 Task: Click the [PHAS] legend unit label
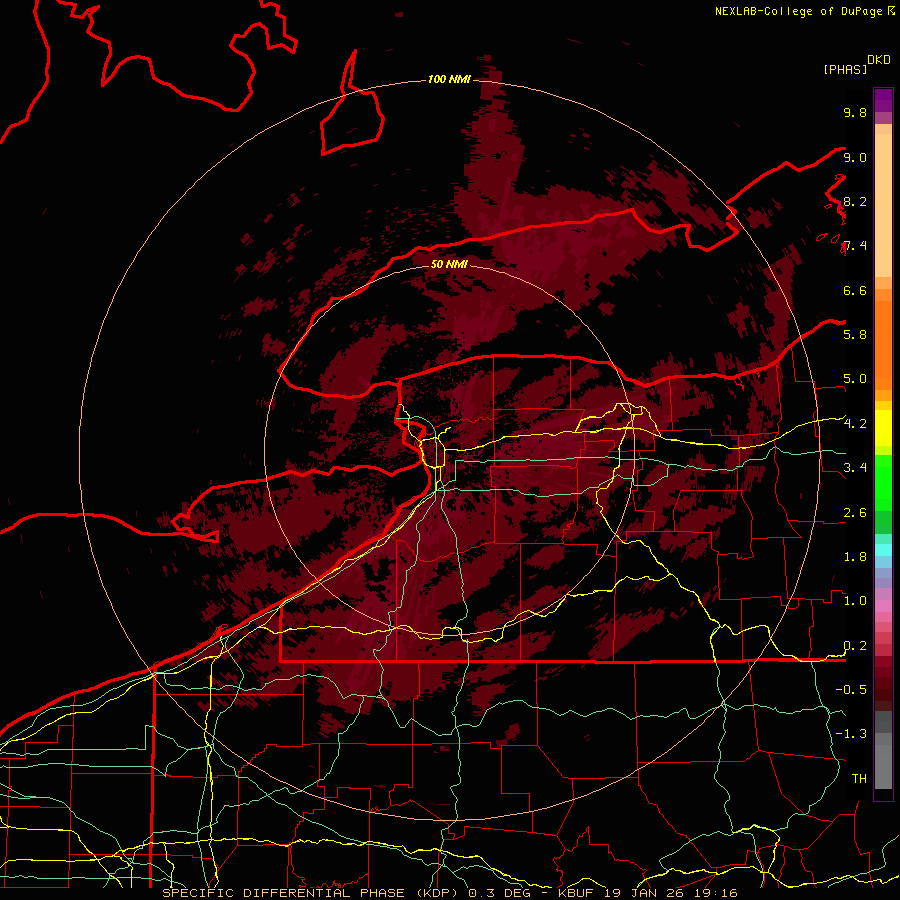pyautogui.click(x=845, y=69)
